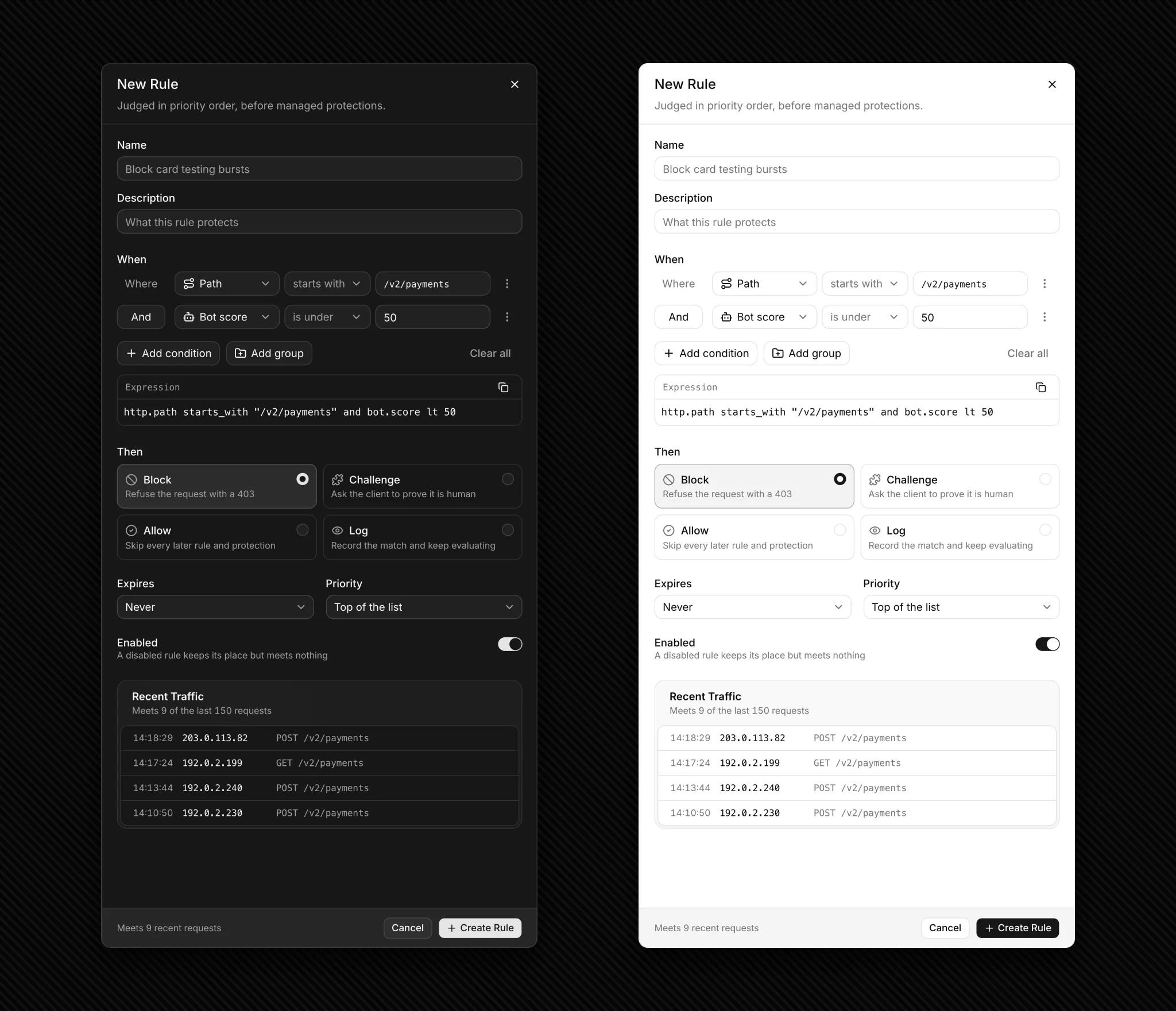
Task: Click Create Rule in the dark panel
Action: [480, 928]
